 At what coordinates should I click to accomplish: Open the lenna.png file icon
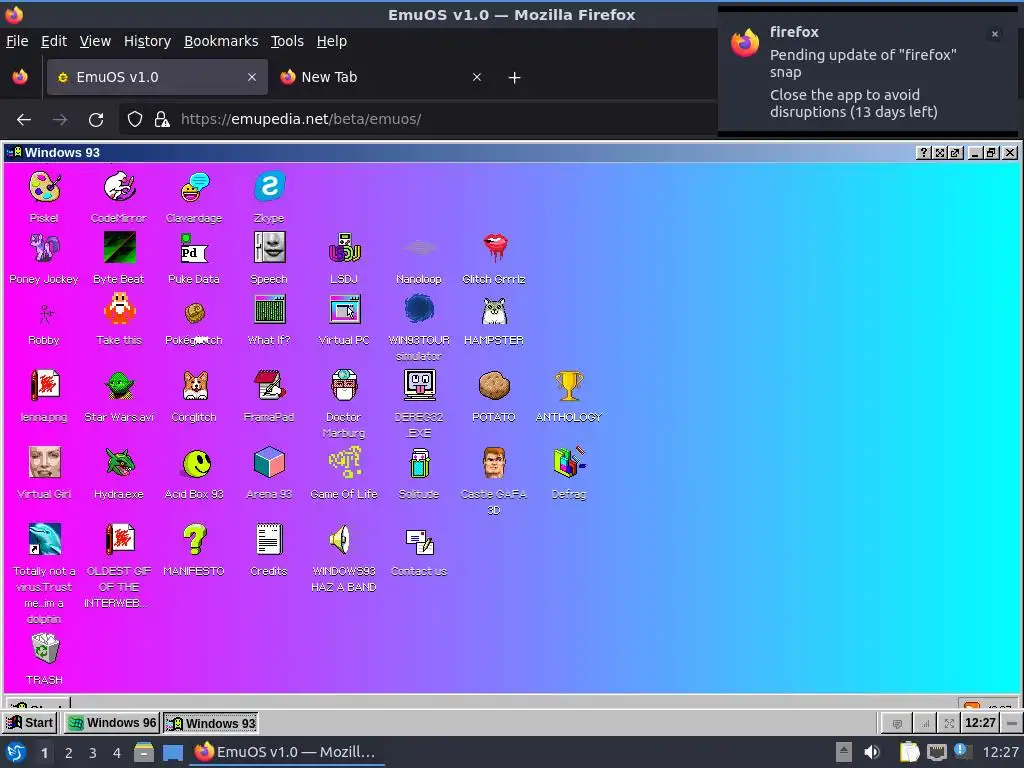44,387
